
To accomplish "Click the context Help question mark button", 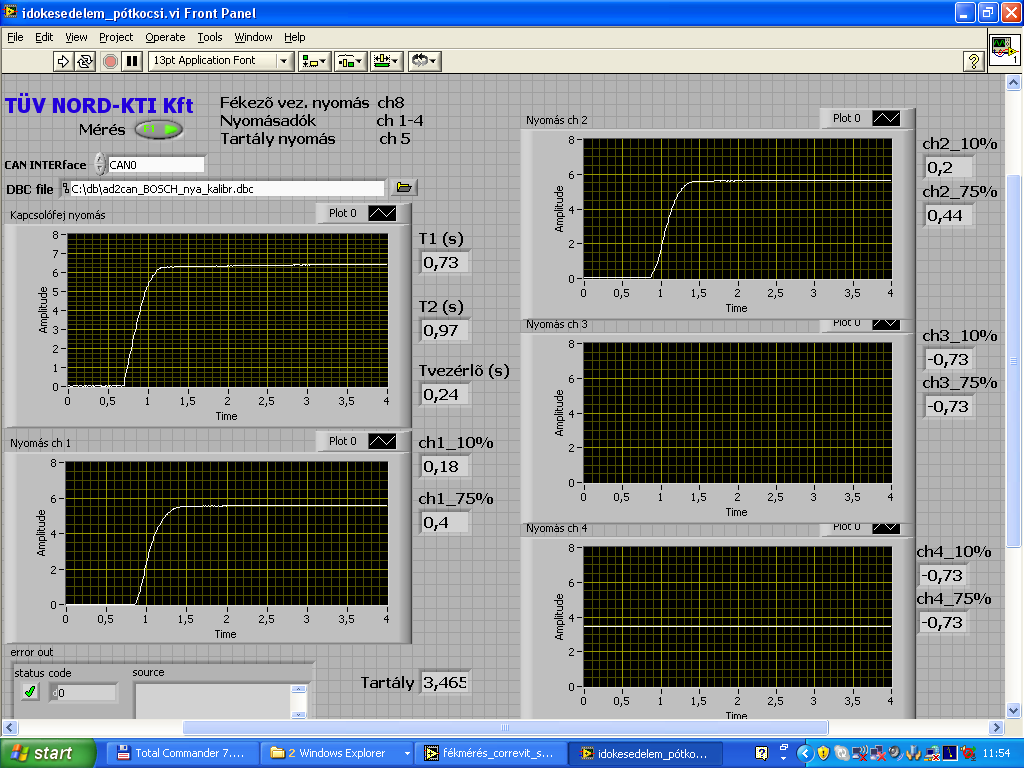I will (974, 61).
